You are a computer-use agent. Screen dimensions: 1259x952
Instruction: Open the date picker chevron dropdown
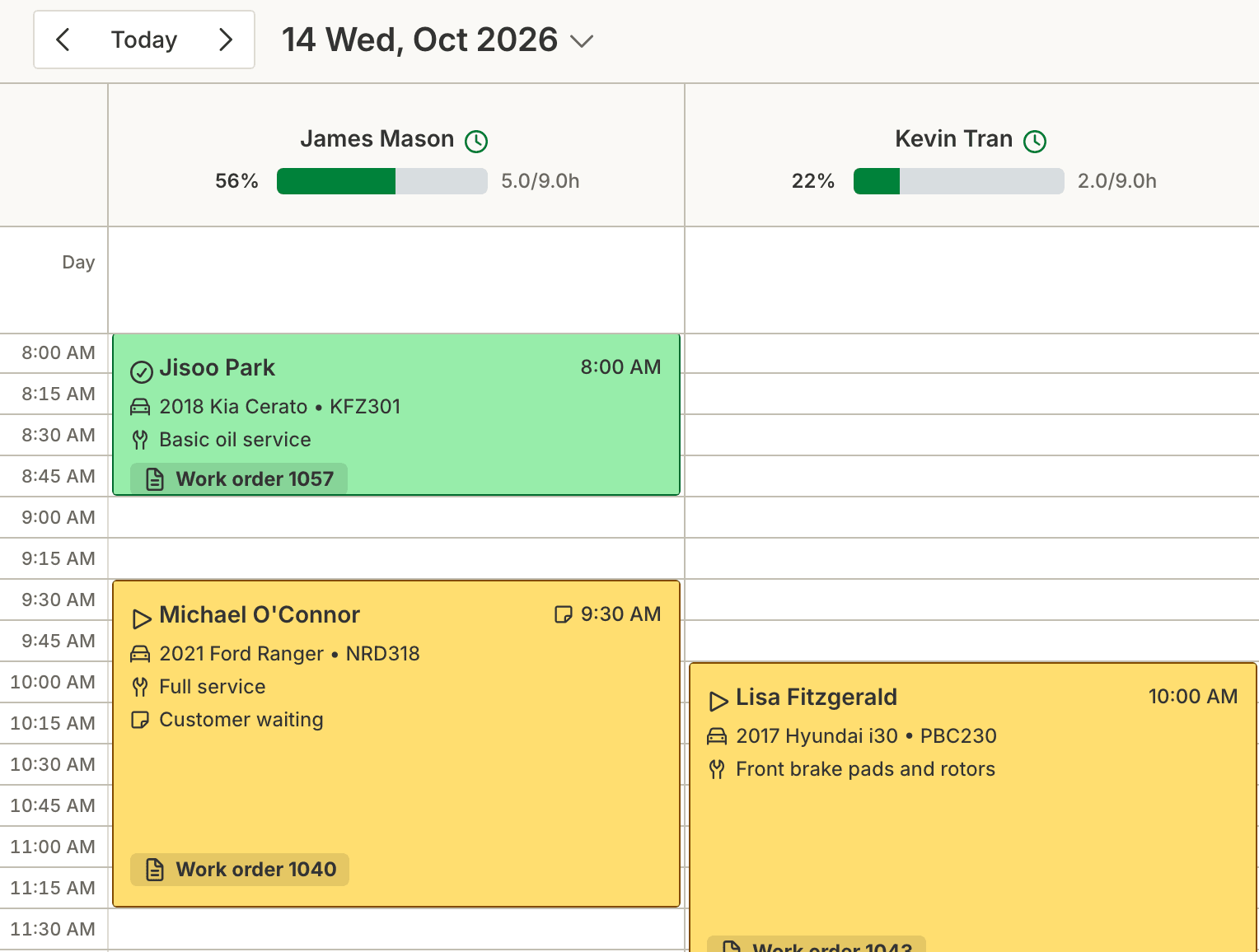[582, 41]
